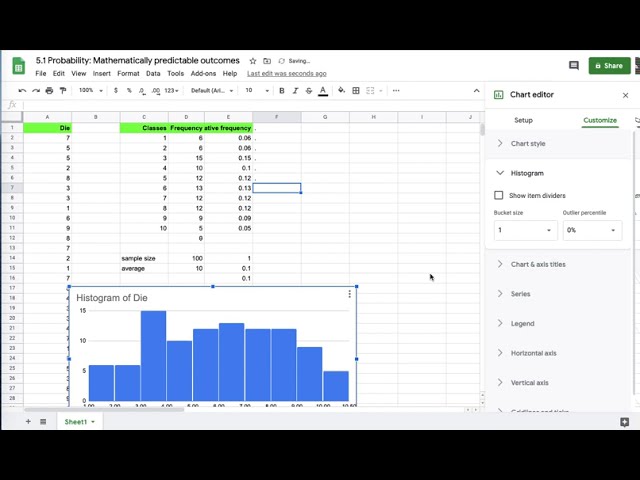Click the Explore icon at bottom right
Image resolution: width=640 pixels, height=480 pixels.
624,422
